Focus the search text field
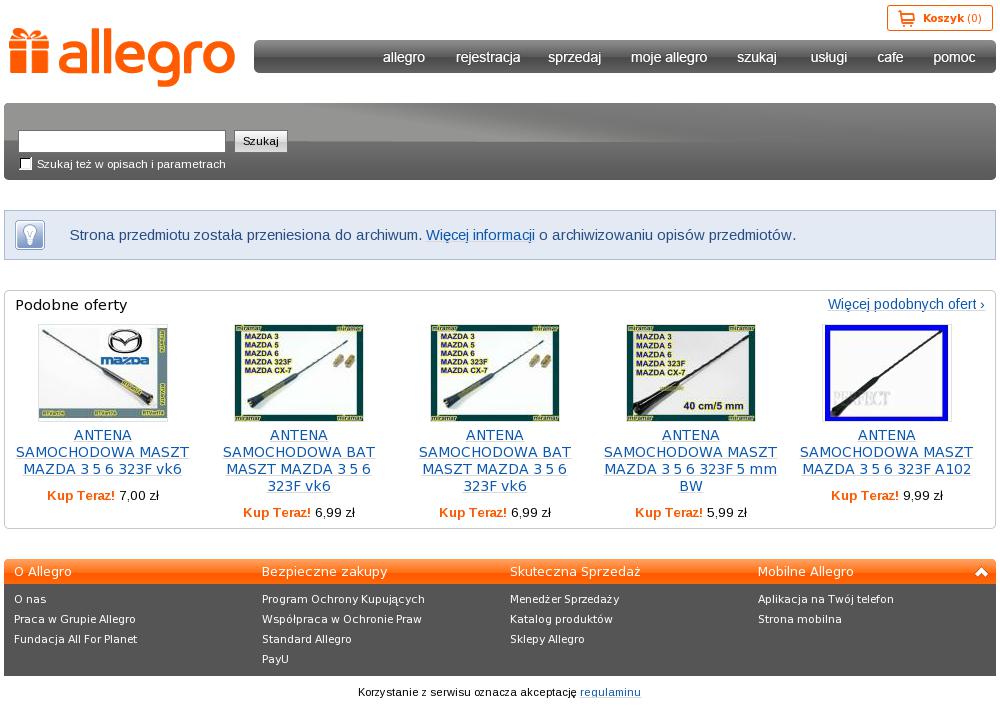Screen dimensions: 1000x712 tap(122, 141)
